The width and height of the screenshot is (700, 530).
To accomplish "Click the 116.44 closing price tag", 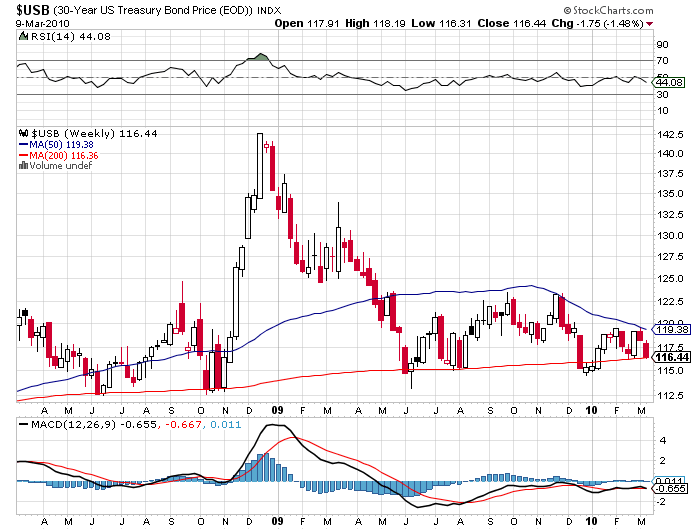I will pos(668,357).
